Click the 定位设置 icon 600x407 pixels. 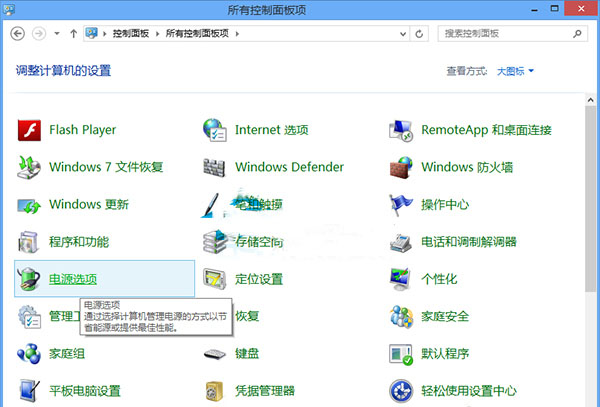[214, 279]
